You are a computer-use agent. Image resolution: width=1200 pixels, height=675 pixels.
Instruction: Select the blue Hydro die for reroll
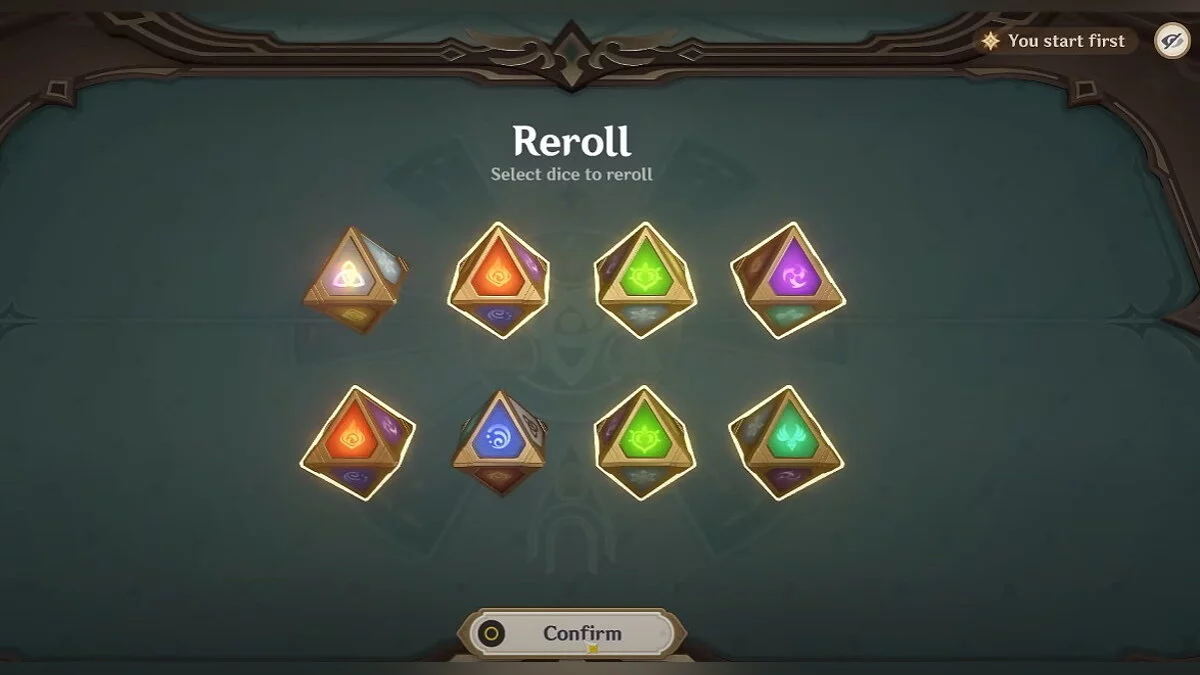(499, 443)
